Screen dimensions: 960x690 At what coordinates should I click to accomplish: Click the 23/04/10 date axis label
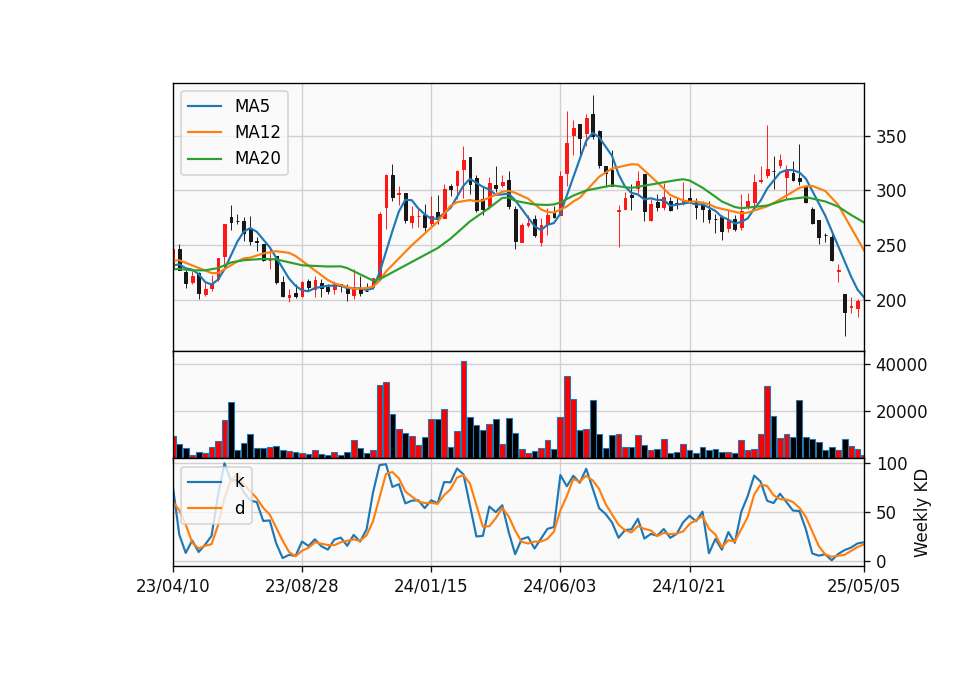(x=173, y=586)
